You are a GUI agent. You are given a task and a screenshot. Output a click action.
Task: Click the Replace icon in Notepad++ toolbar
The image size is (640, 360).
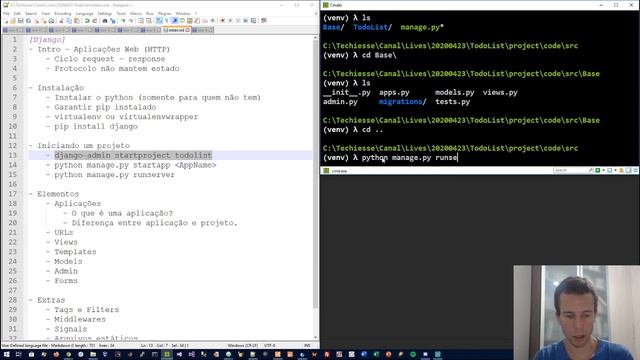(113, 20)
